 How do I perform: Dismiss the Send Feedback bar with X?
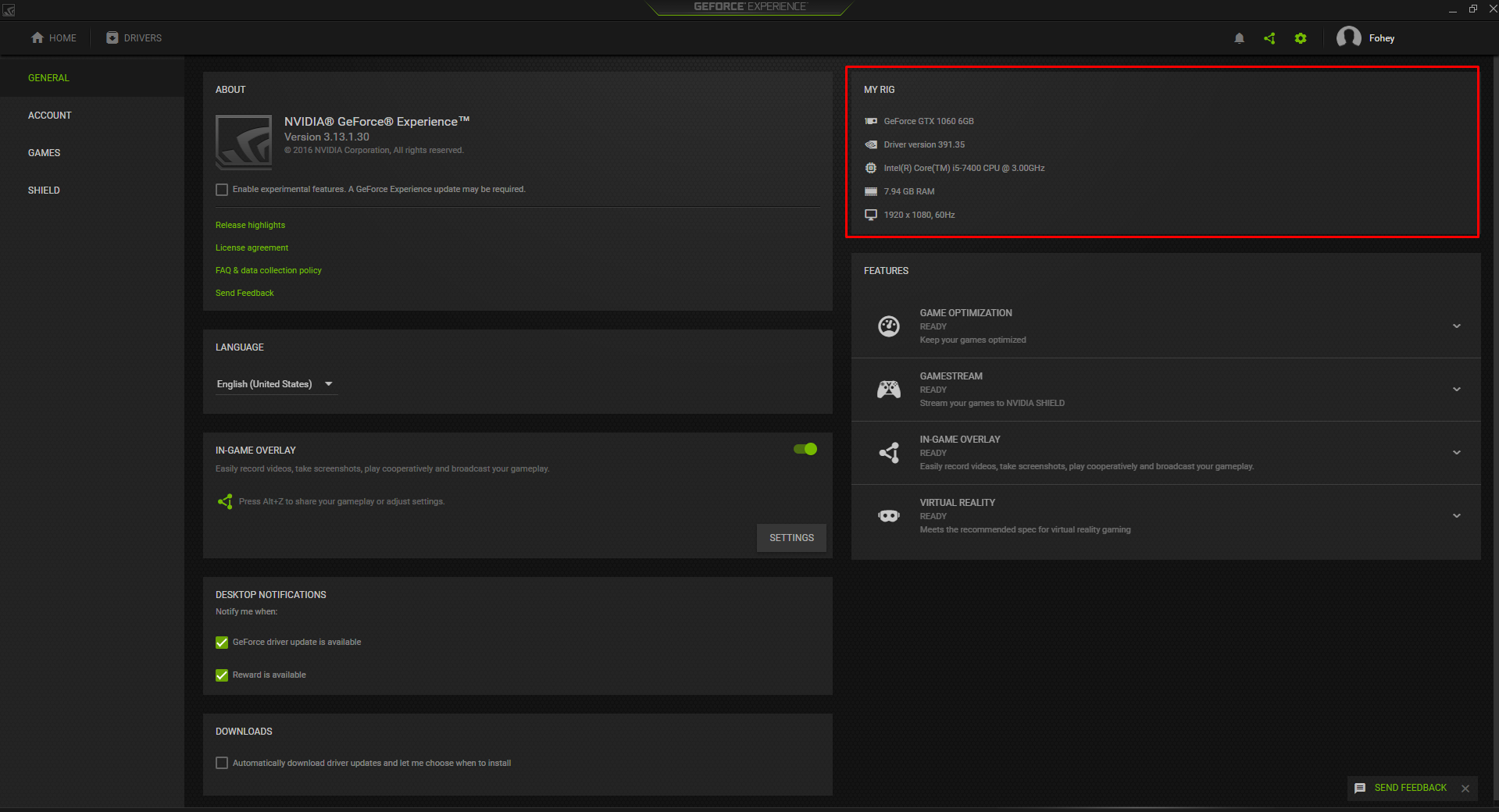tap(1465, 789)
